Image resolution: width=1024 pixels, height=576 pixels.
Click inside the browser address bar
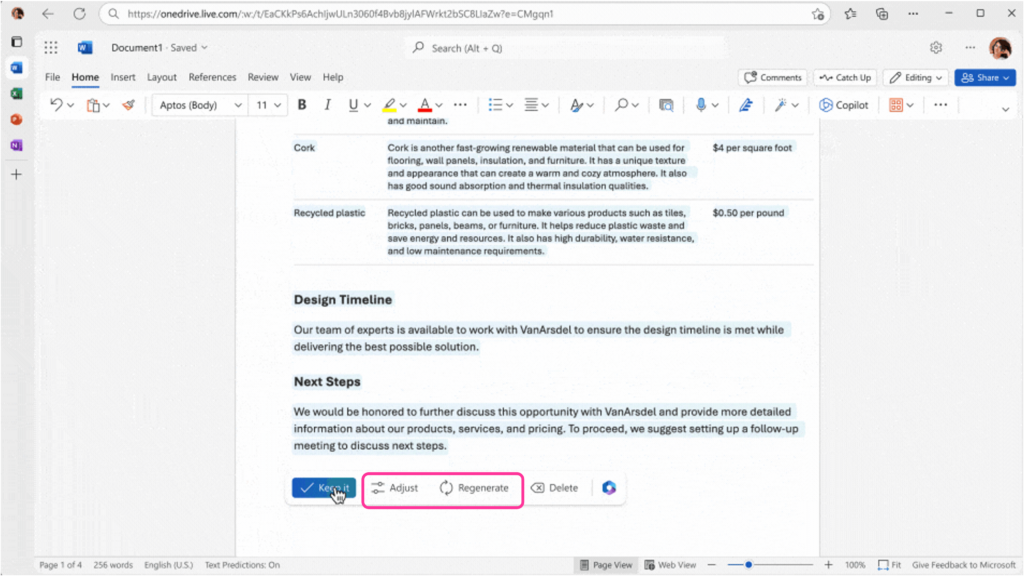[x=400, y=15]
